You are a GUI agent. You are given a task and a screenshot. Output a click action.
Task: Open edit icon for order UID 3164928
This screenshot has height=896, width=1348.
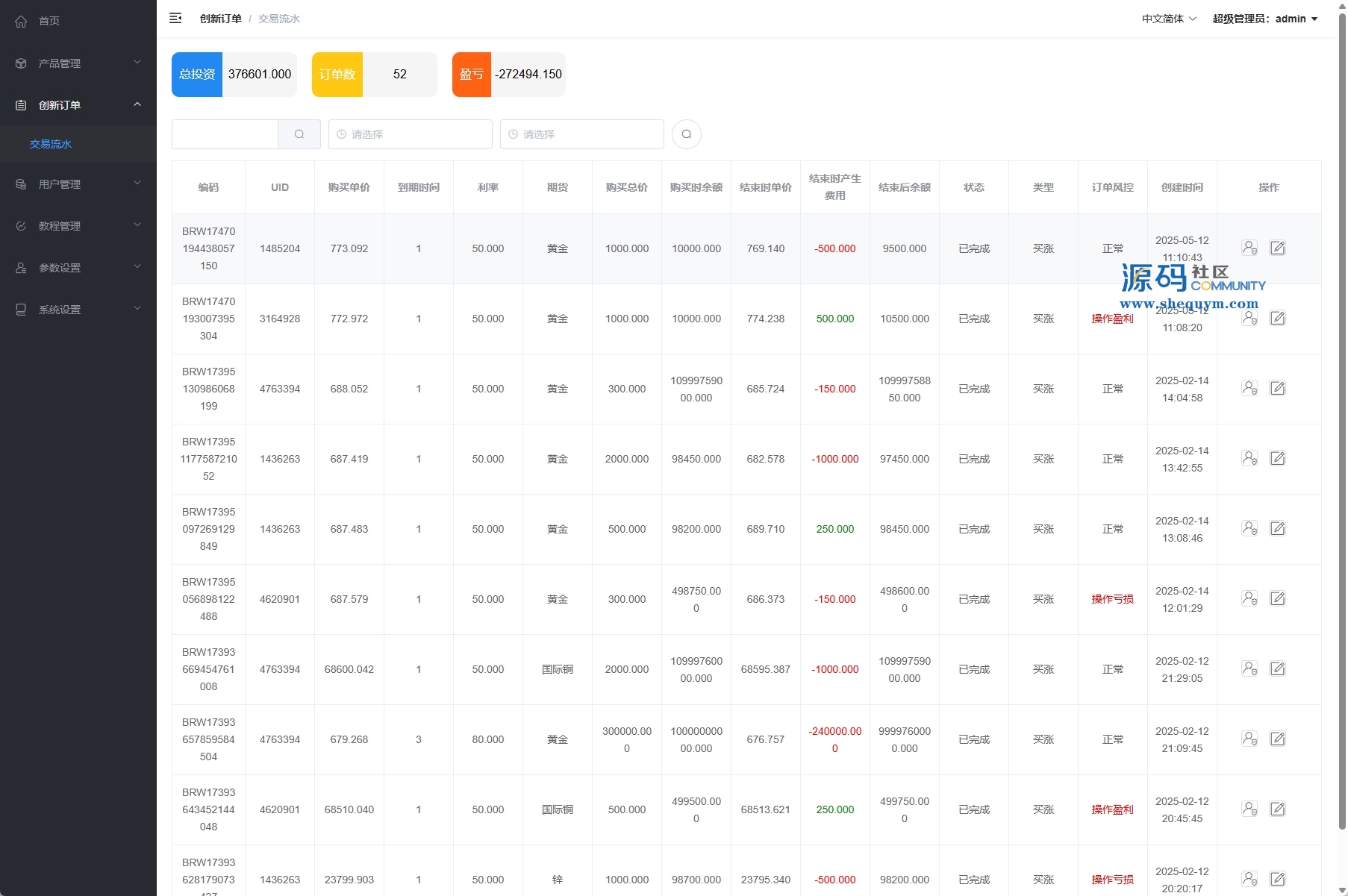(x=1277, y=318)
